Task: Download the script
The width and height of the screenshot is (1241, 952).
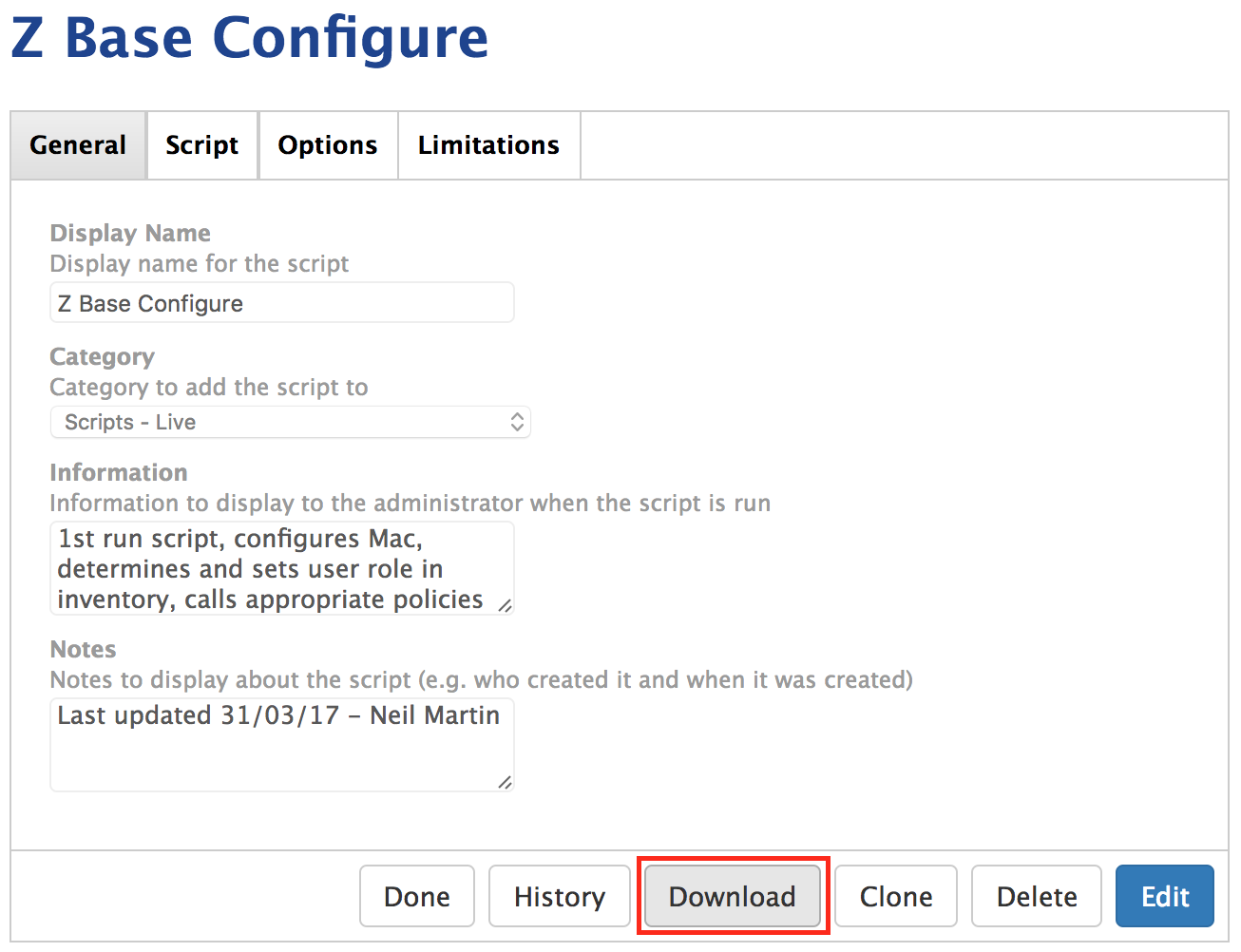Action: pyautogui.click(x=732, y=896)
